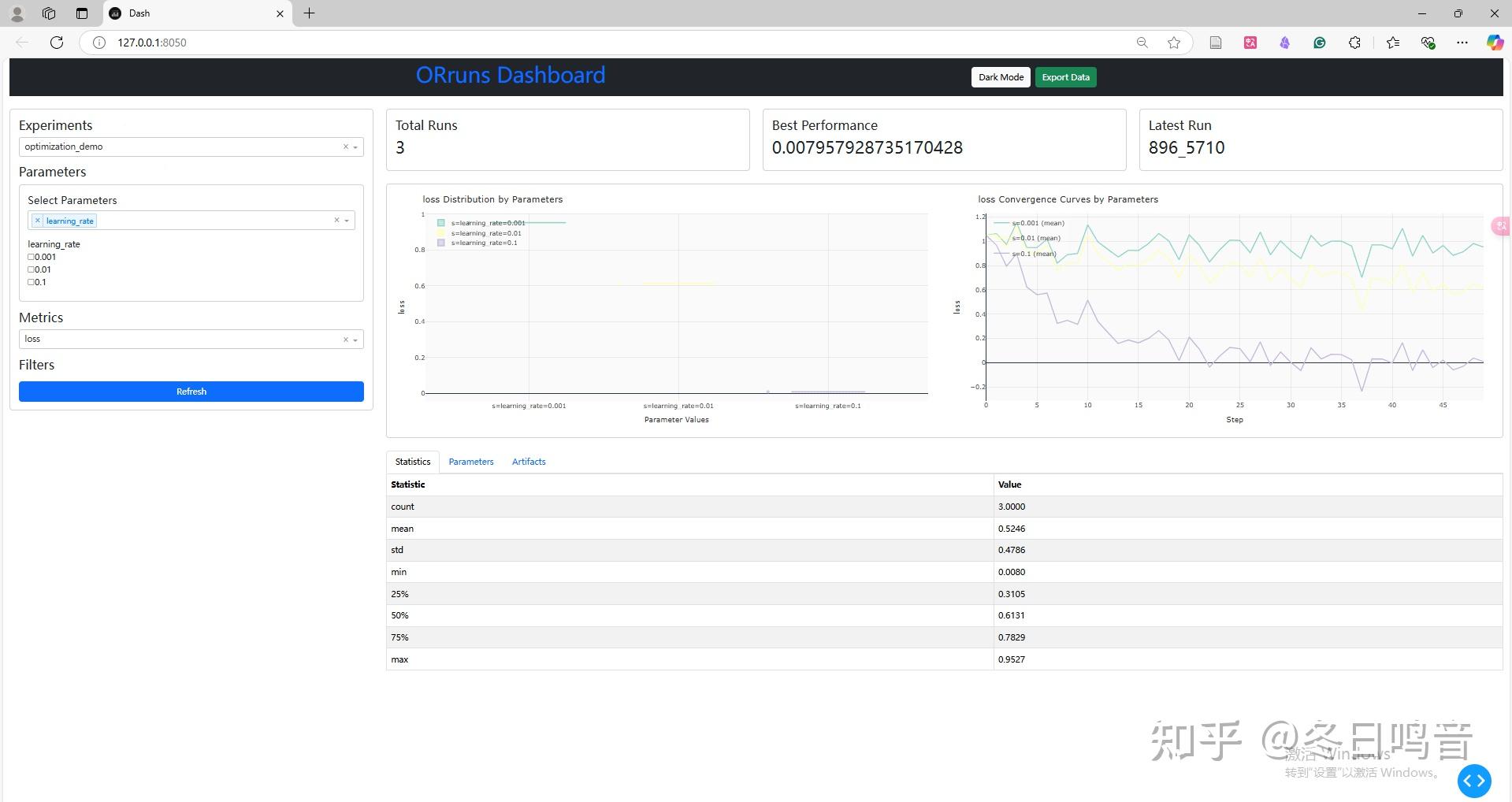Expand the Select Parameters dropdown arrow
Viewport: 1512px width, 802px height.
click(347, 221)
